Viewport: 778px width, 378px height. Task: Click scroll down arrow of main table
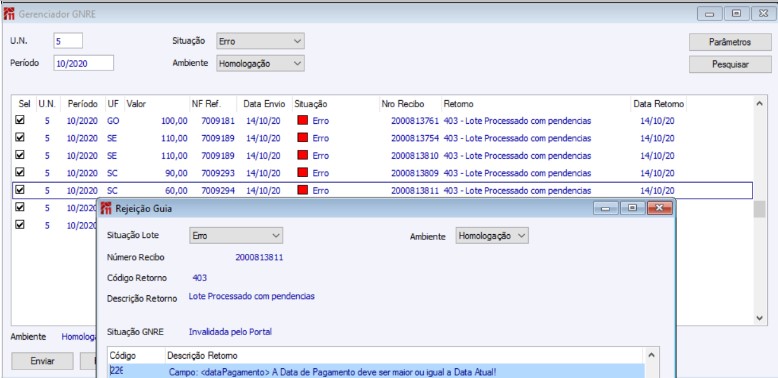tap(759, 318)
